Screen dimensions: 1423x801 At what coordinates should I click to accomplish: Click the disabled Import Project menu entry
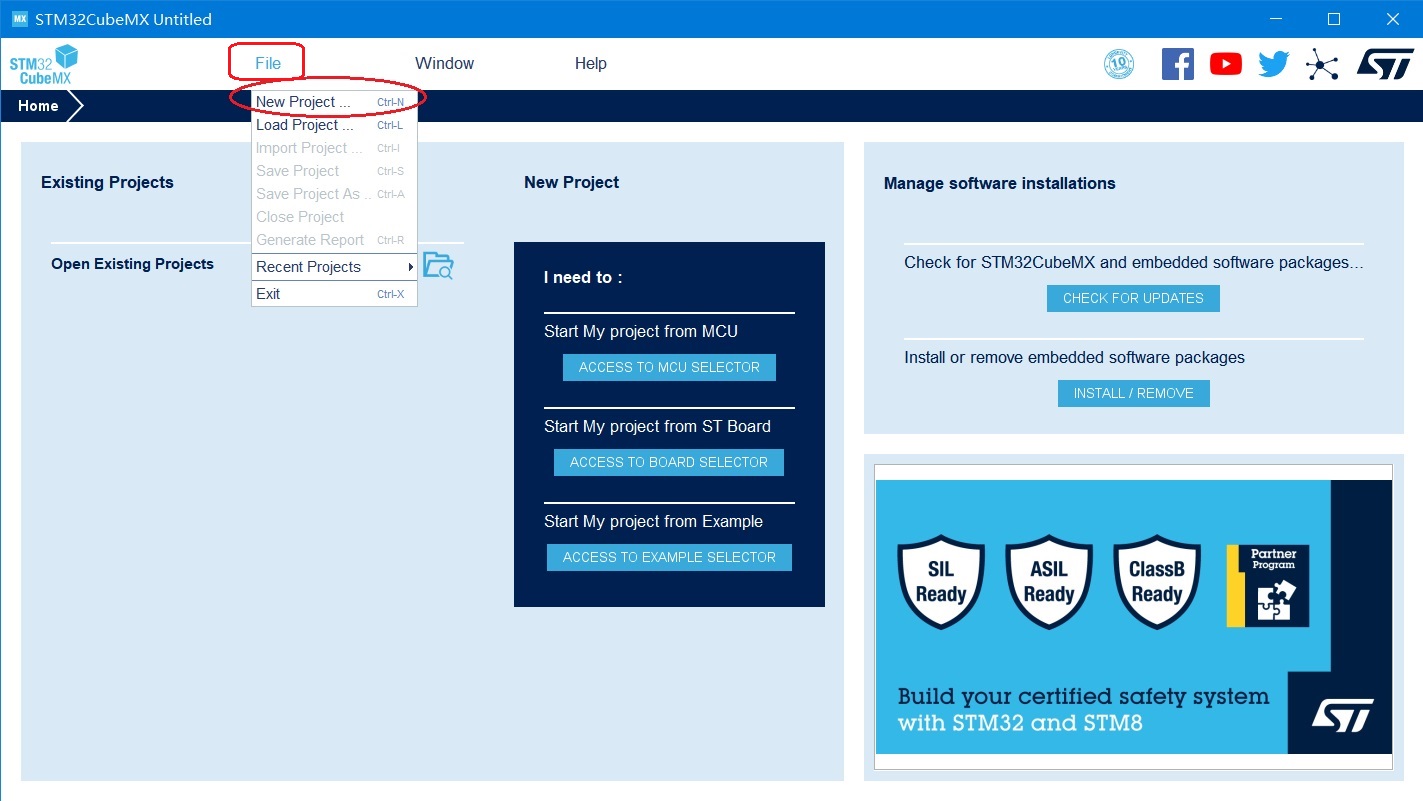pos(334,148)
